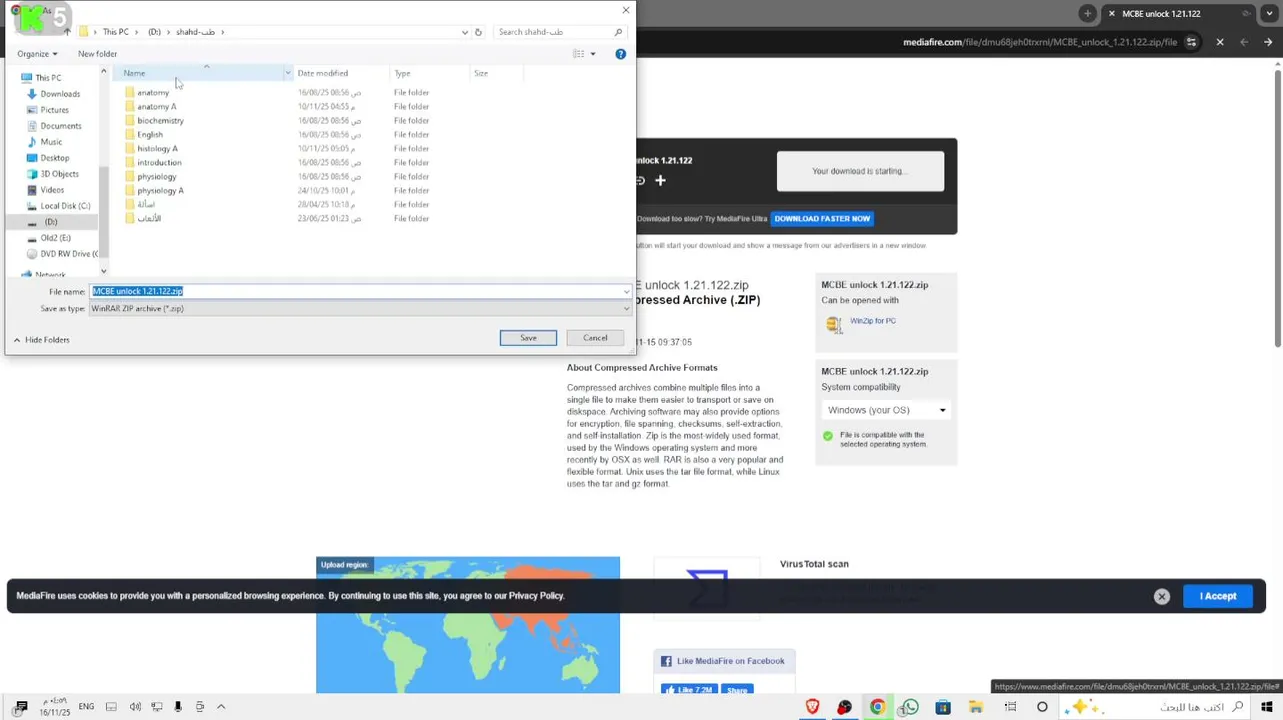Sort by Date modified column header
The width and height of the screenshot is (1283, 720).
tap(340, 73)
